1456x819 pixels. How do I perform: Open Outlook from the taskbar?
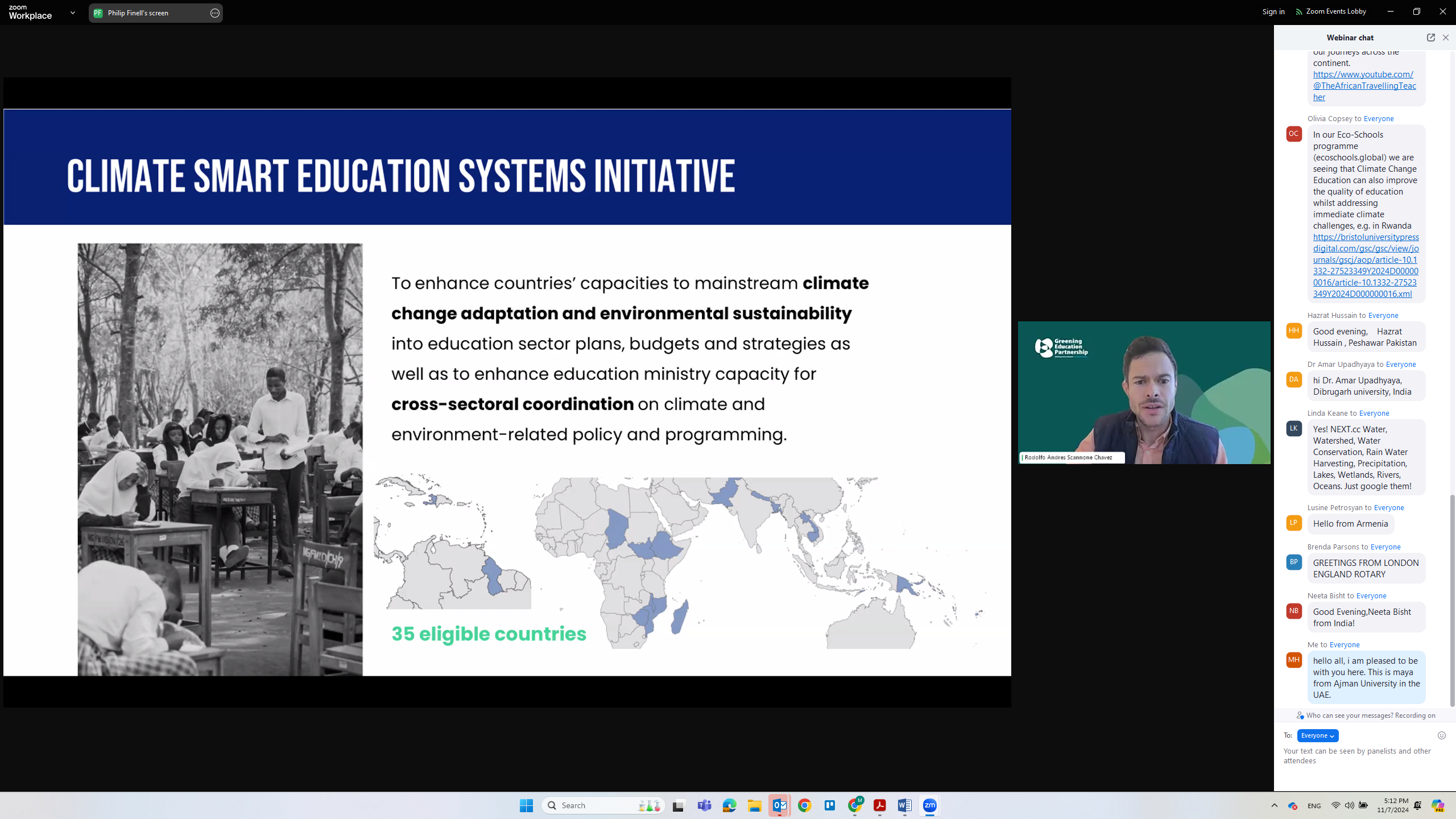779,805
